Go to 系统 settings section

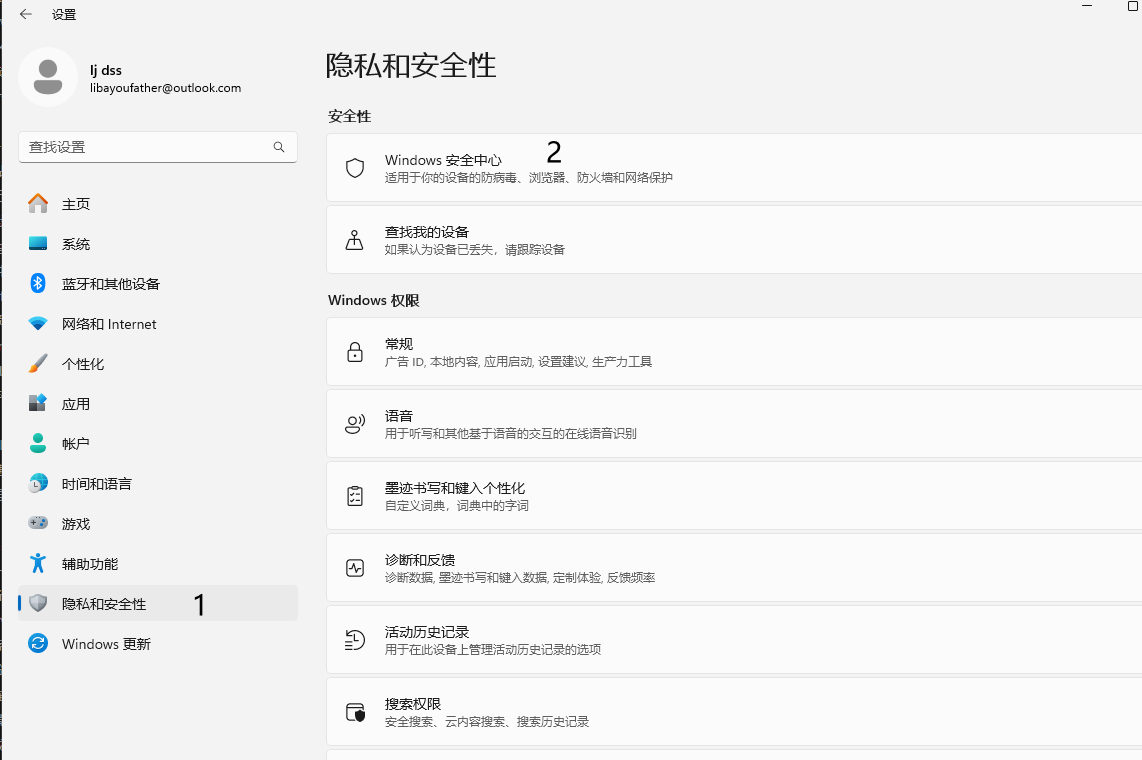coord(158,244)
